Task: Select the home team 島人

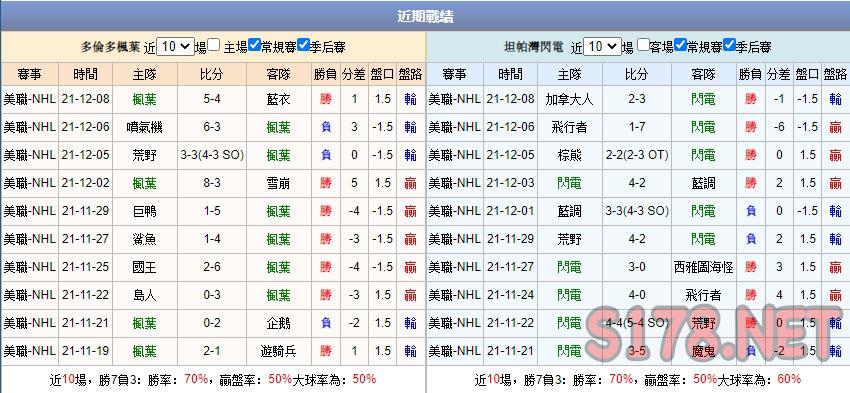Action: (x=145, y=295)
